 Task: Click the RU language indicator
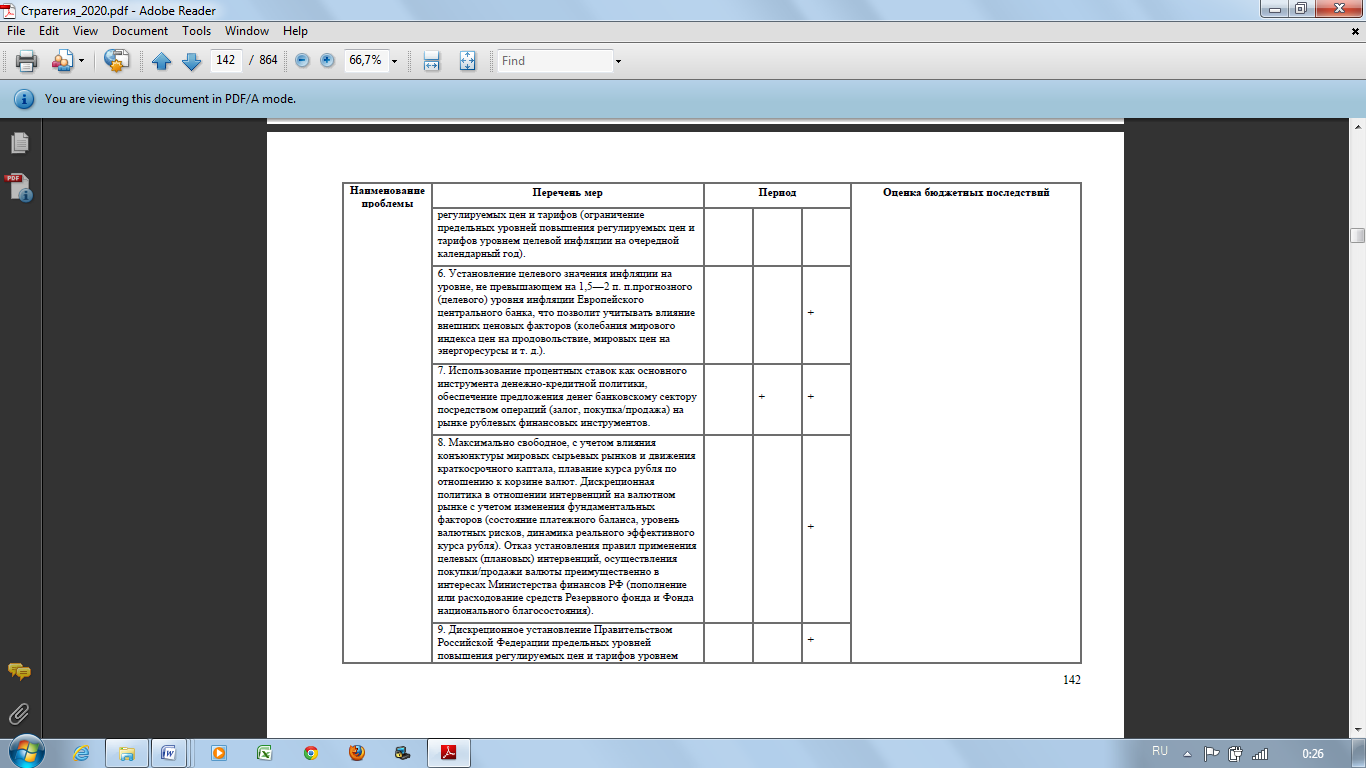1160,750
